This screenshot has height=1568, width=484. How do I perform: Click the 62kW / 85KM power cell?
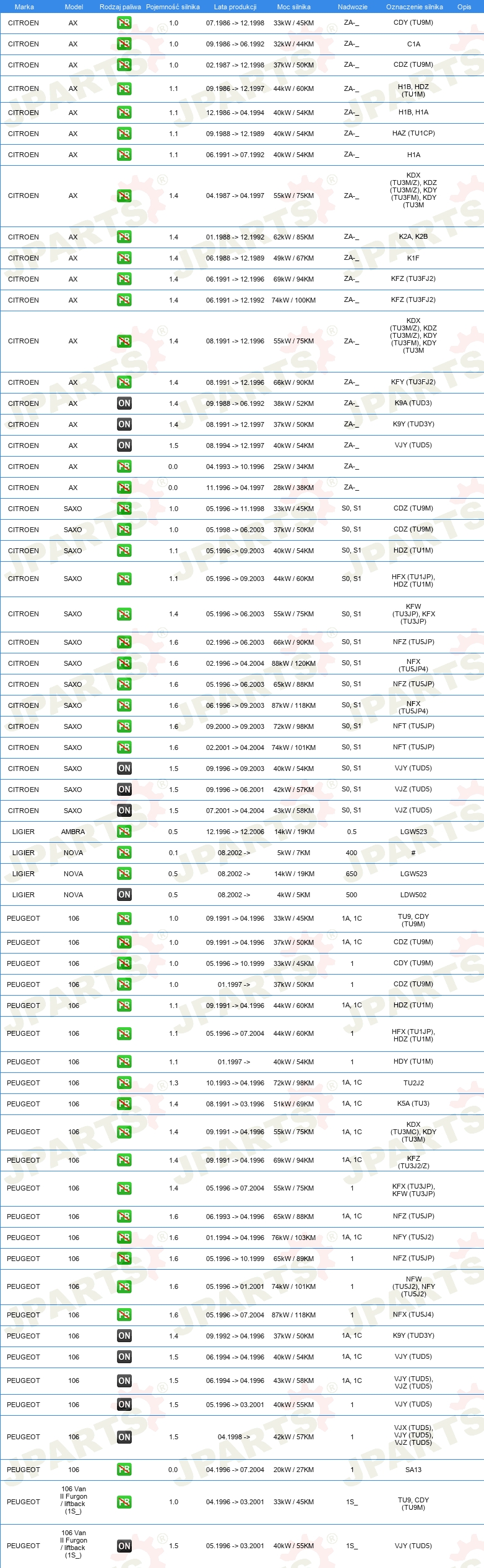[x=293, y=237]
